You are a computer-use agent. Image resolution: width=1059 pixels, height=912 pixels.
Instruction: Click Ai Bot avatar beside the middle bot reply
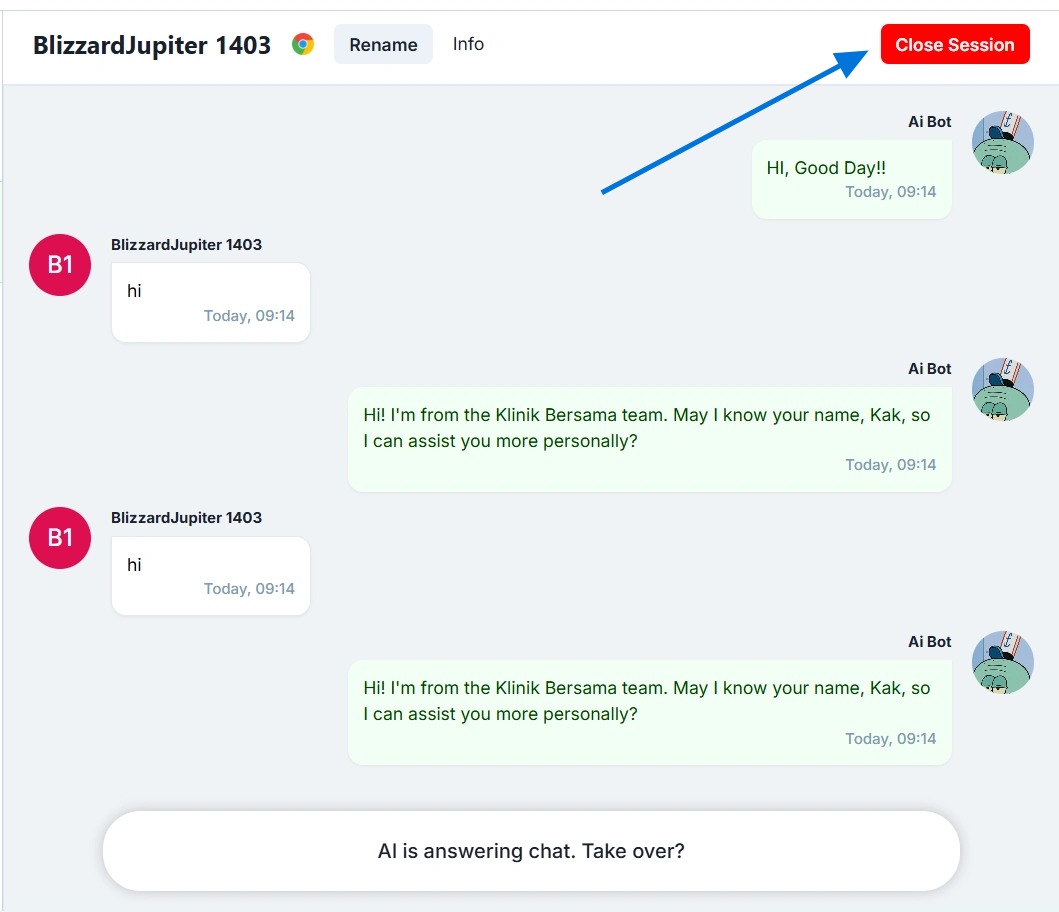pos(1002,389)
